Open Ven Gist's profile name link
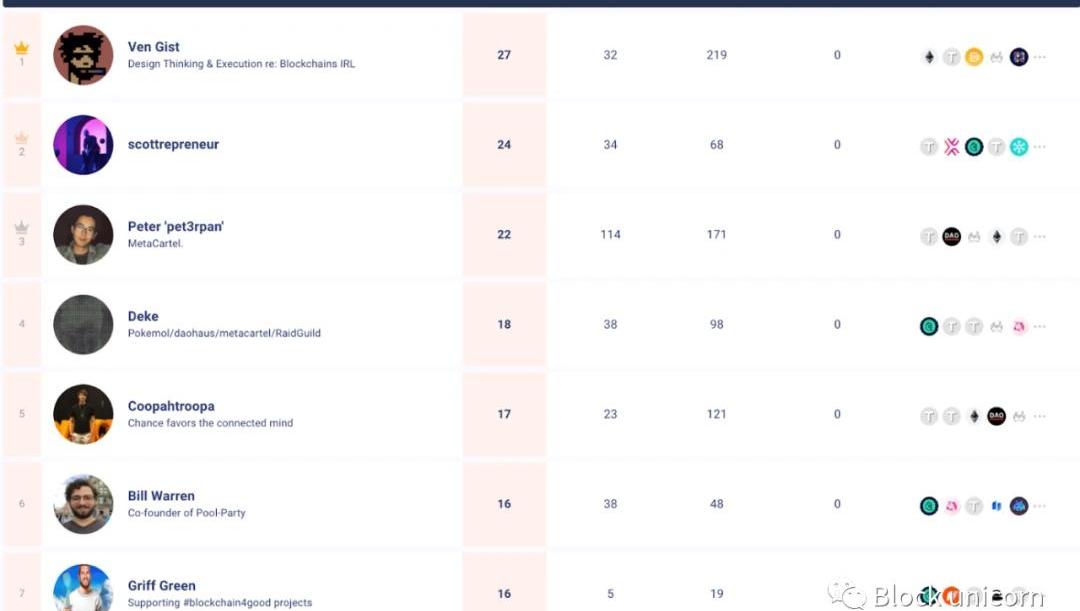Image resolution: width=1080 pixels, height=611 pixels. [x=154, y=47]
